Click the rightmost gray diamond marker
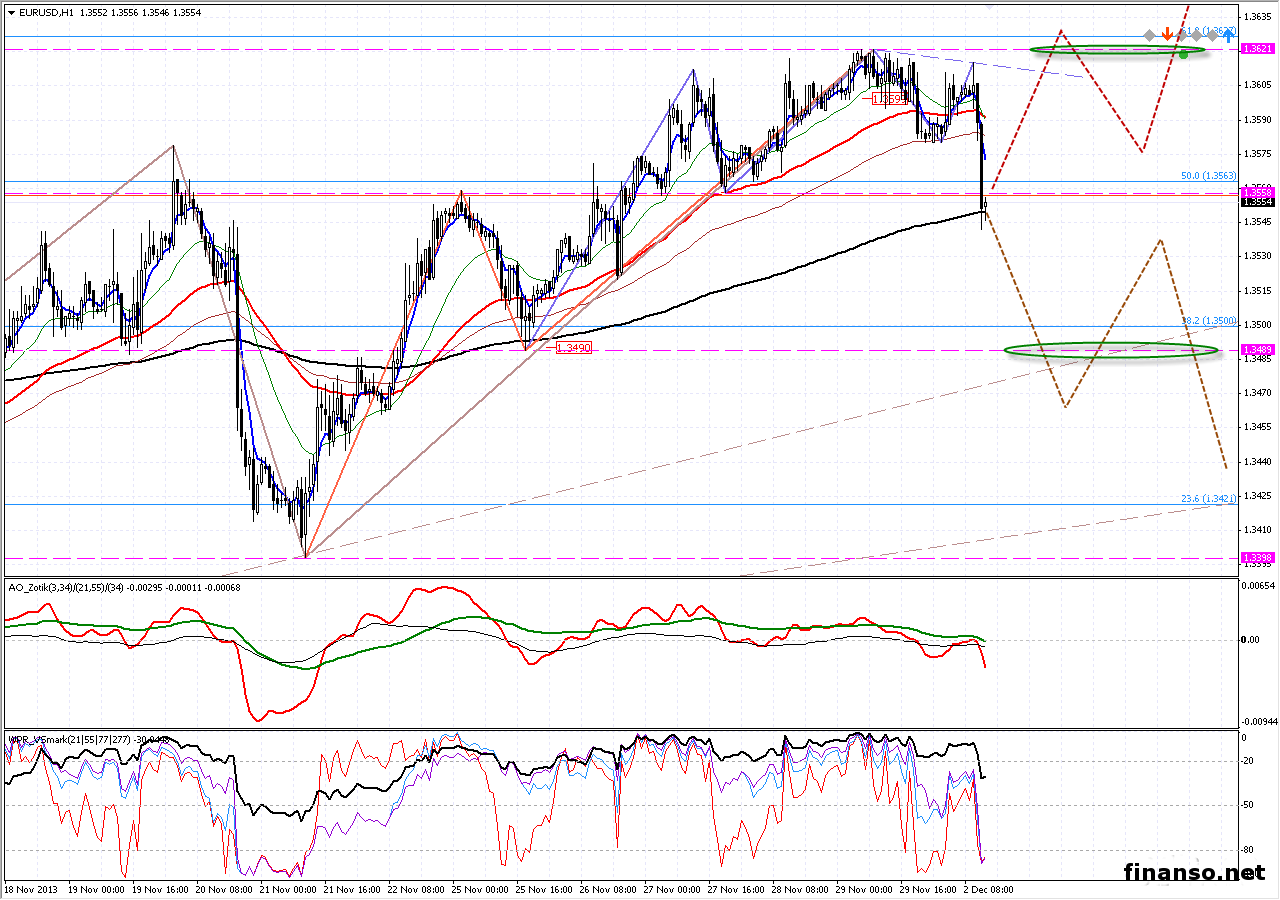This screenshot has height=900, width=1280. 1212,35
